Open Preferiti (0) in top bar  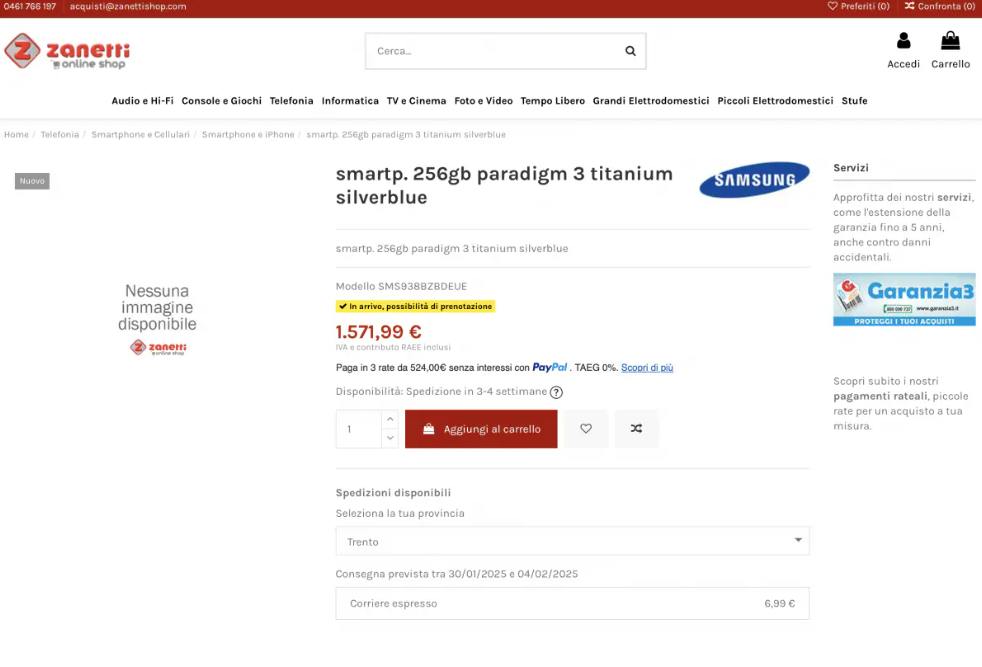click(x=859, y=6)
